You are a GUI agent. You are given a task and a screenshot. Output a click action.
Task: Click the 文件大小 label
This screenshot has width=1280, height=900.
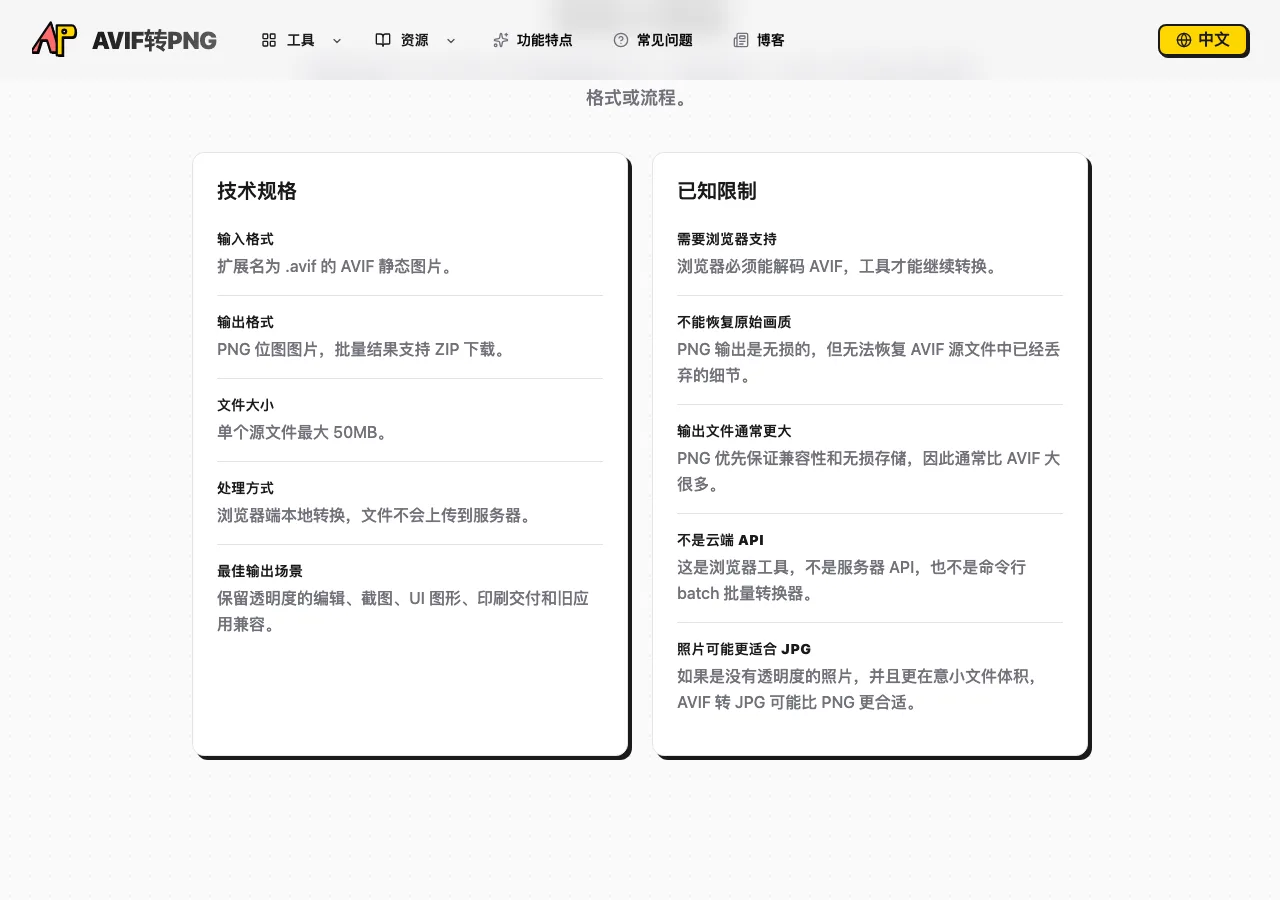point(245,405)
